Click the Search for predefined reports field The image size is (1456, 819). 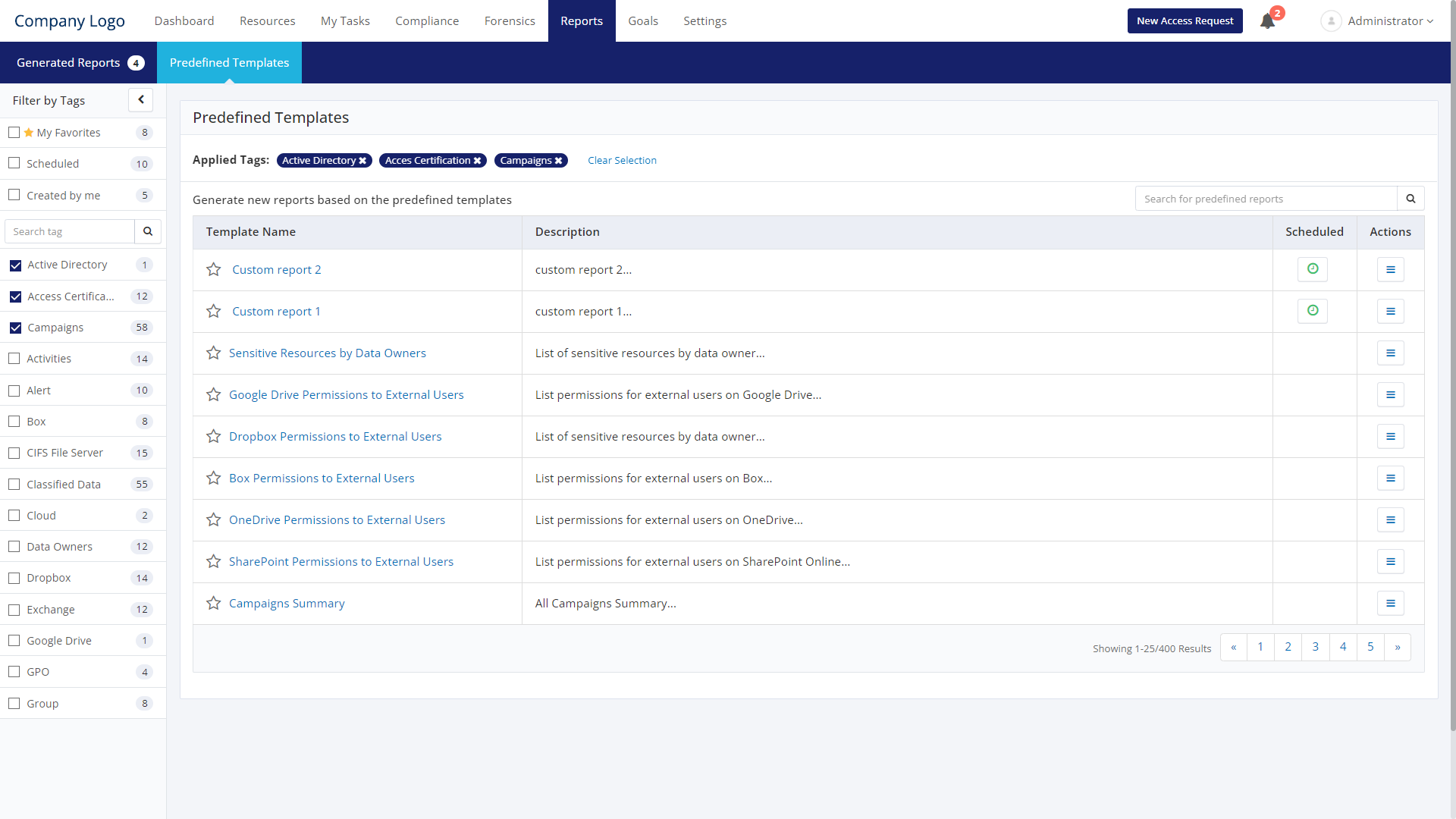coord(1266,199)
